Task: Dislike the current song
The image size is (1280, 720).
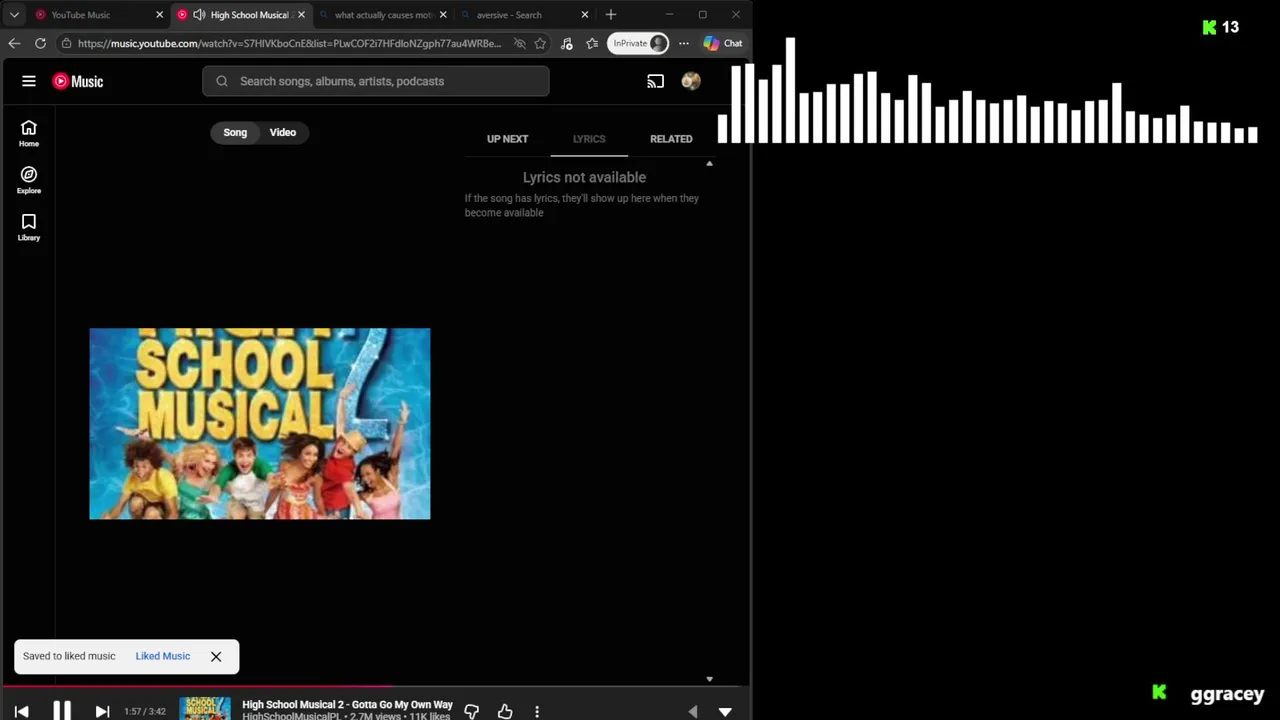Action: tap(472, 711)
